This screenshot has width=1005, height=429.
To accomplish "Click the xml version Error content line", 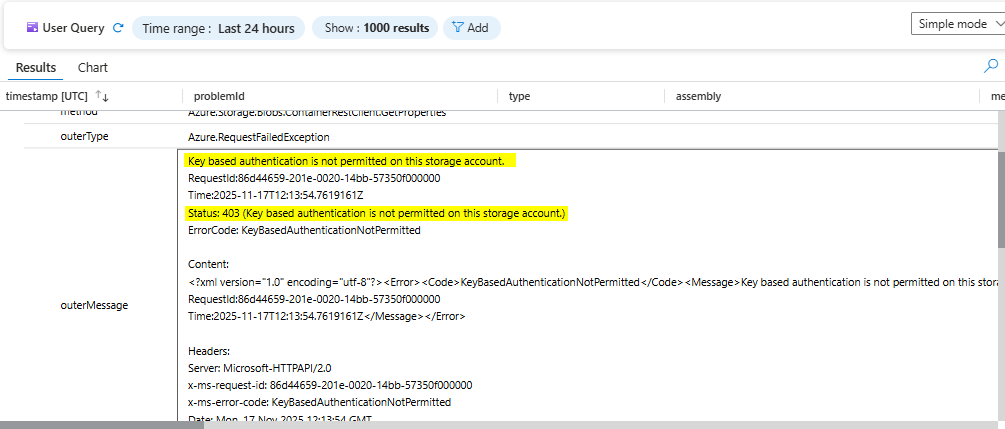I will coord(592,282).
